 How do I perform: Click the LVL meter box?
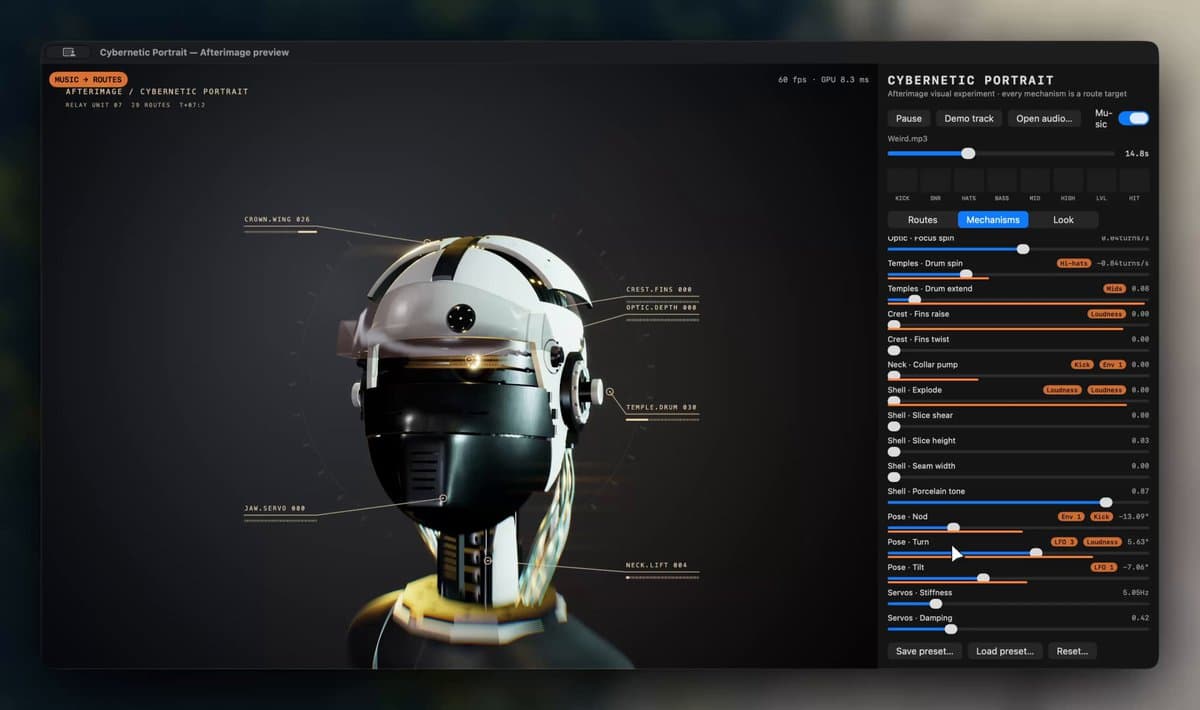(x=1101, y=180)
